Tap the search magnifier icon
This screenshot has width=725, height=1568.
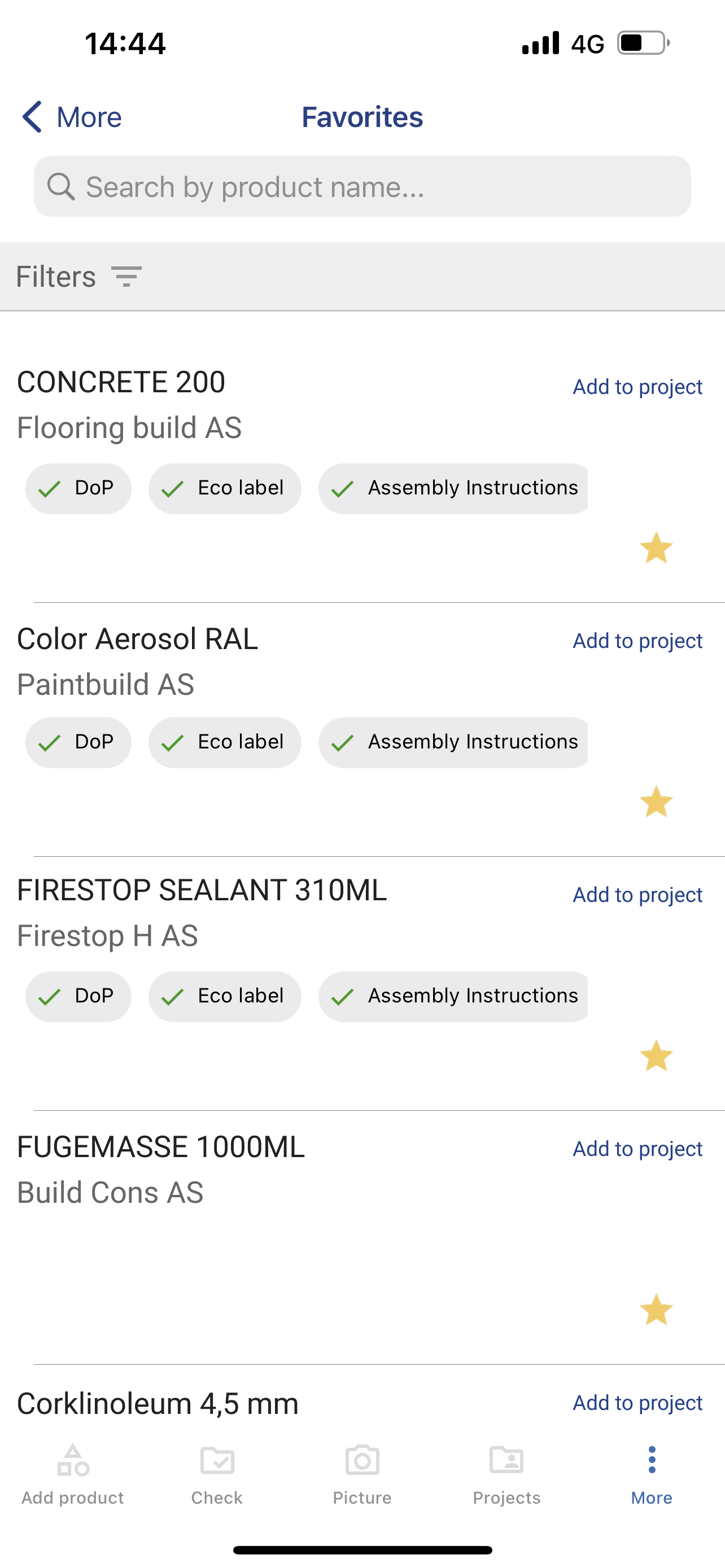point(61,186)
